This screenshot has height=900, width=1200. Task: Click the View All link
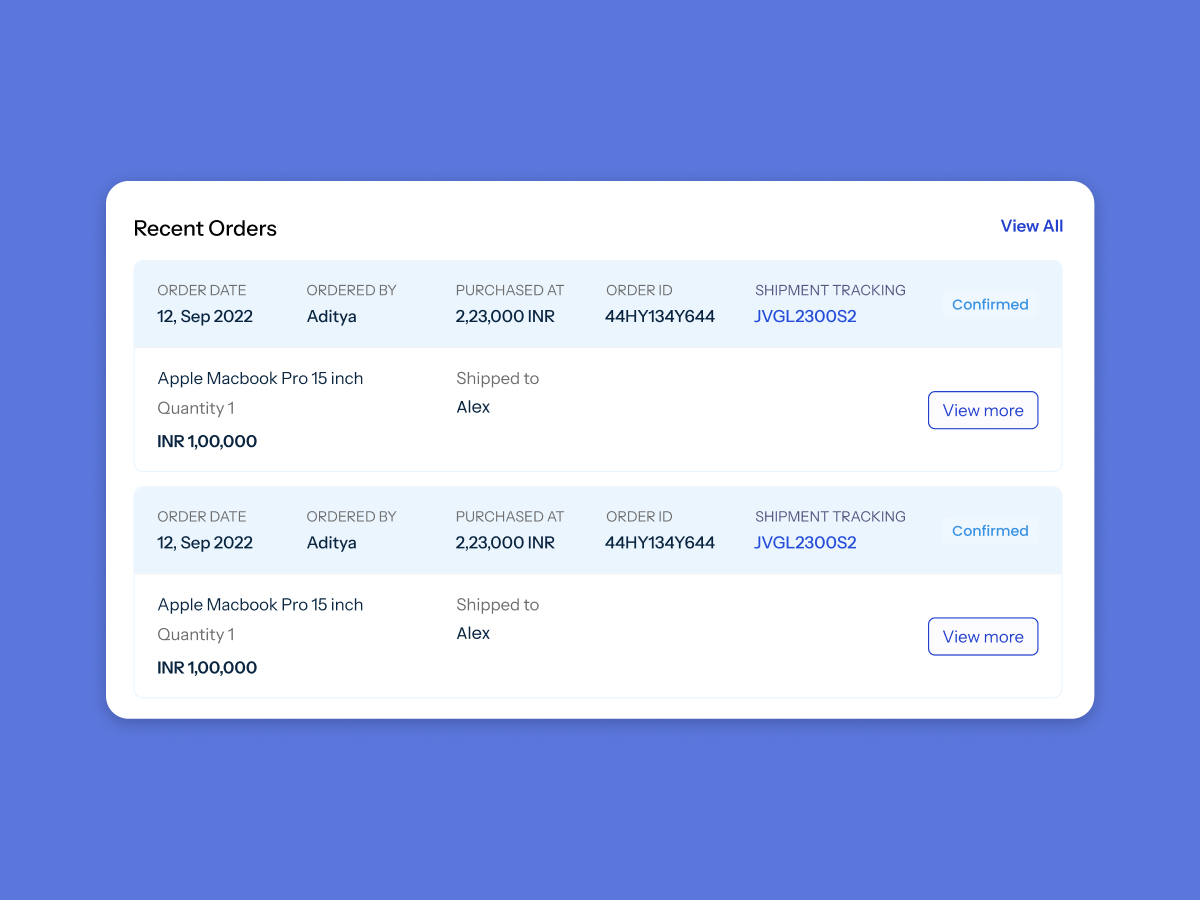tap(1031, 226)
